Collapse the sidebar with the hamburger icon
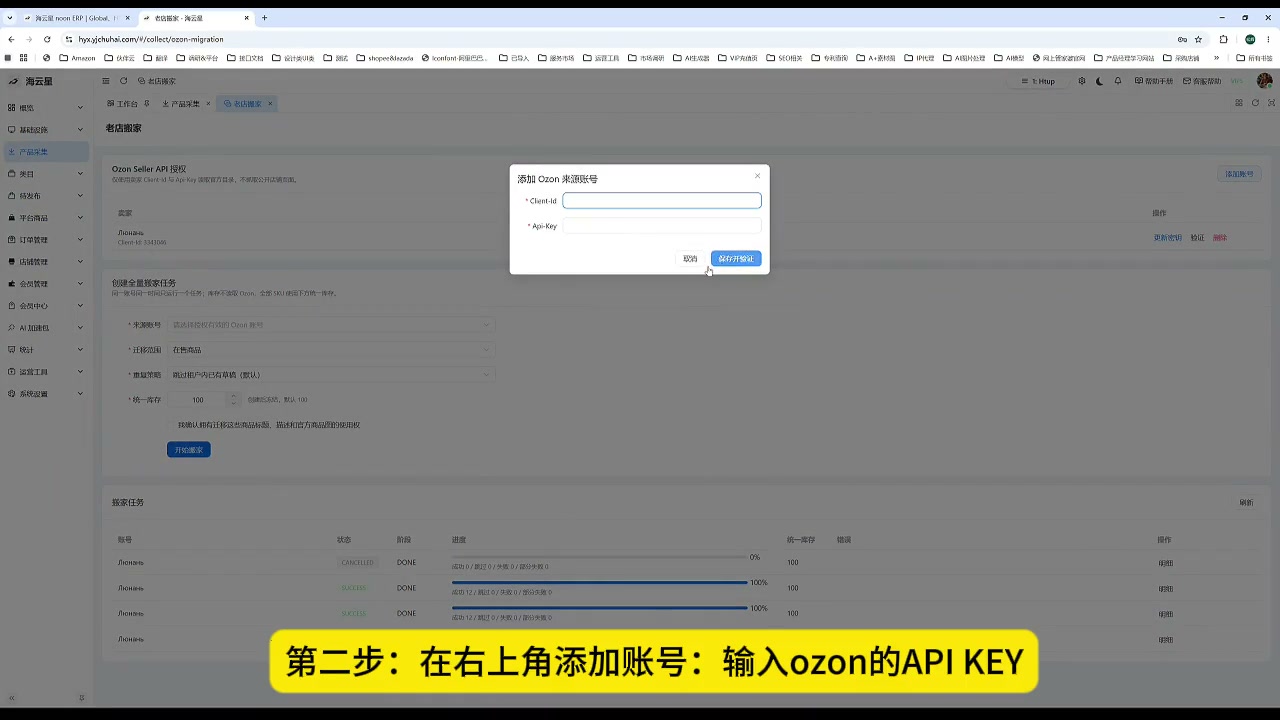Screen dimensions: 1280x720 coord(106,81)
